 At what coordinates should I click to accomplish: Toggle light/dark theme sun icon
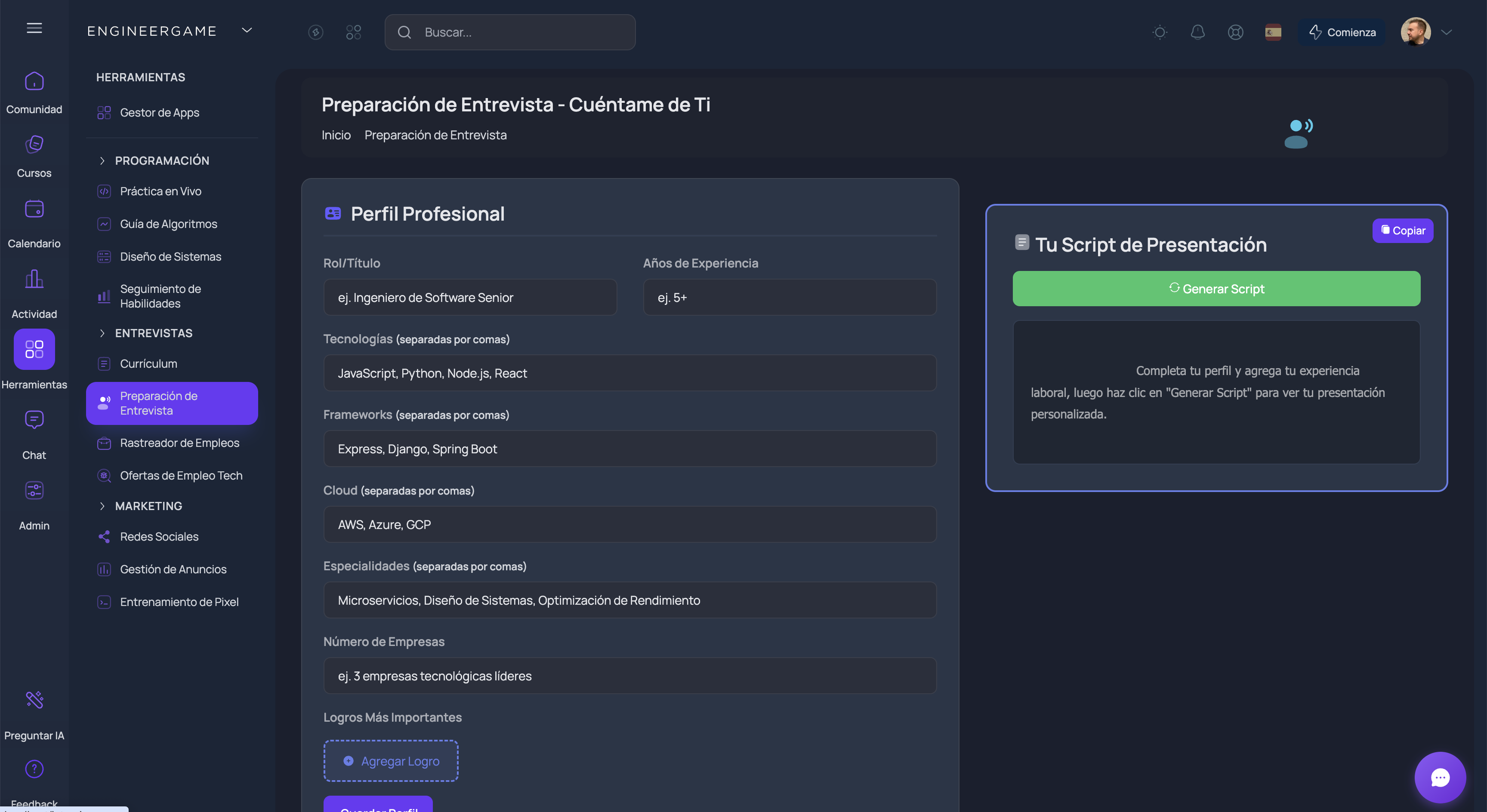pos(1160,32)
